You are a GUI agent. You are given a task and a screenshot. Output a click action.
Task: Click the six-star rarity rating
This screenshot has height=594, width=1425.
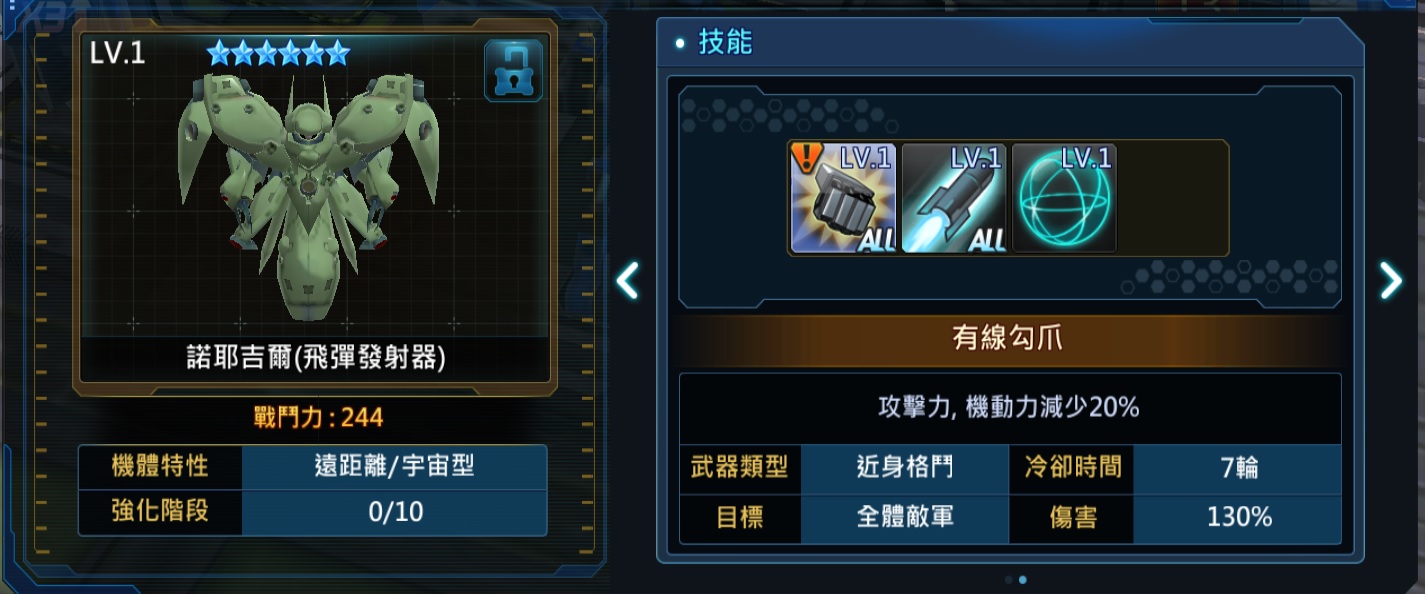coord(279,51)
